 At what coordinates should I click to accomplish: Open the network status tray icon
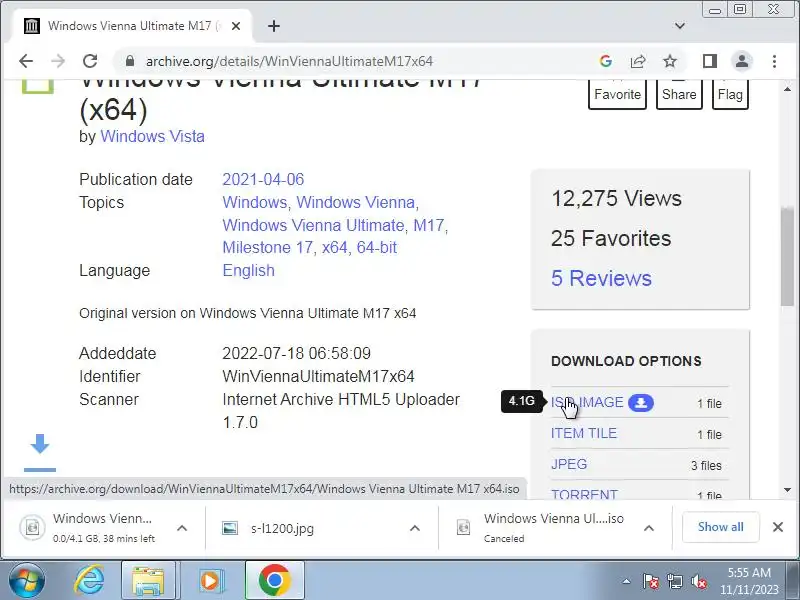[675, 581]
